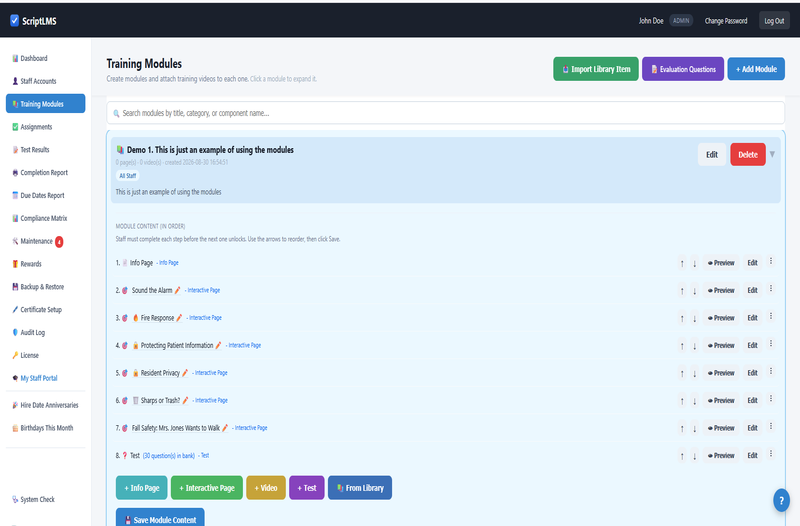The width and height of the screenshot is (800, 526).
Task: Open Hire Date Anniversaries
Action: 45,405
